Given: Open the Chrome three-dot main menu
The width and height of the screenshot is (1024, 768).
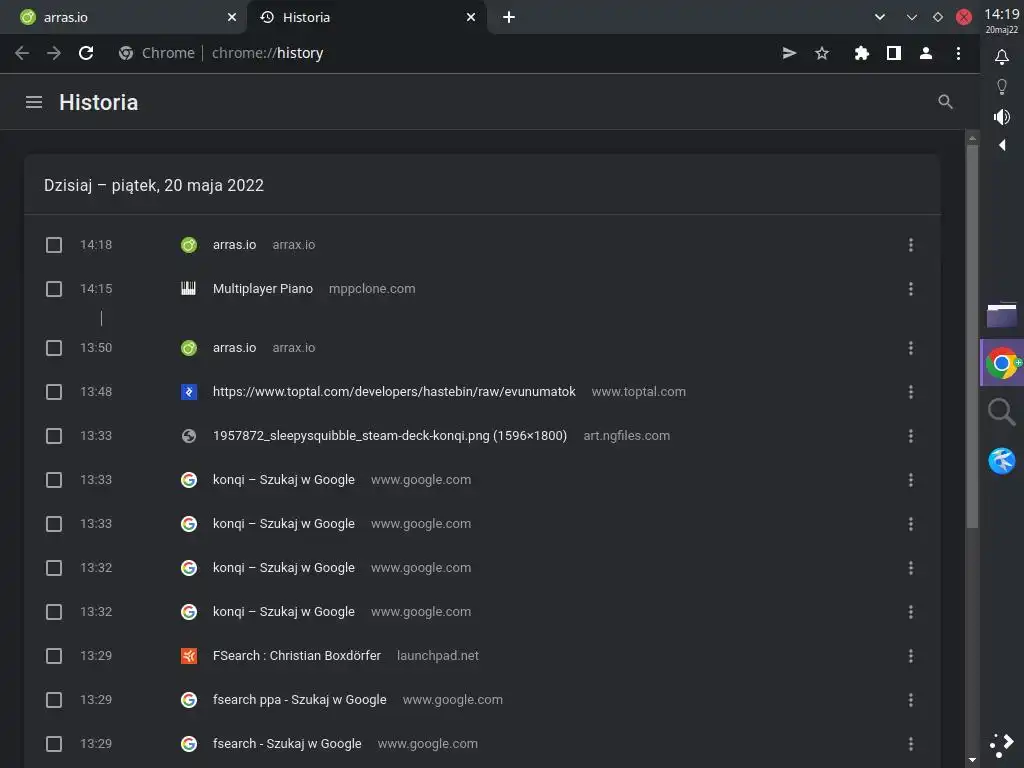Looking at the screenshot, I should coord(958,53).
